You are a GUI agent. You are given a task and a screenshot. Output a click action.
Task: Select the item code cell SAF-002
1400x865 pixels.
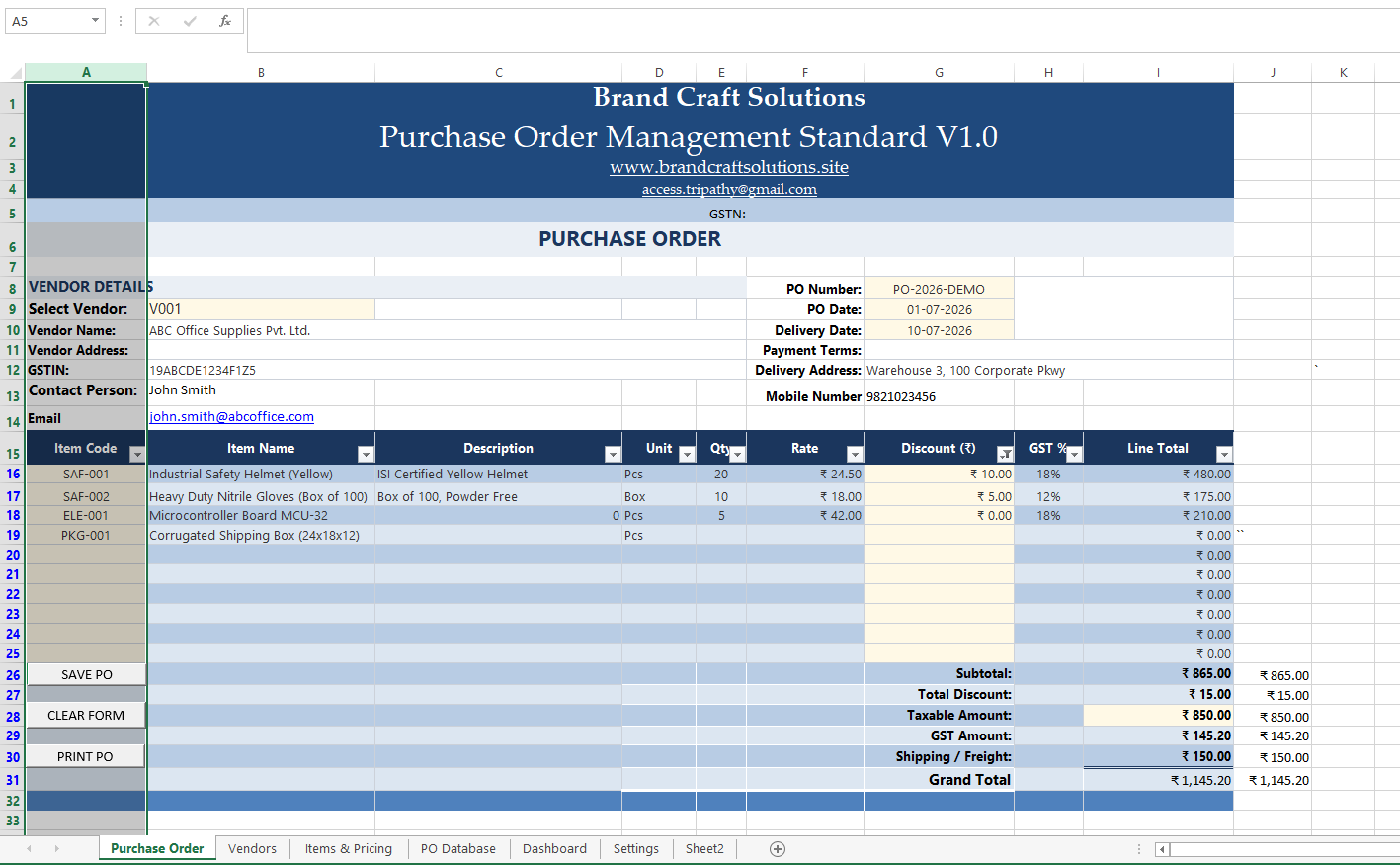click(86, 496)
